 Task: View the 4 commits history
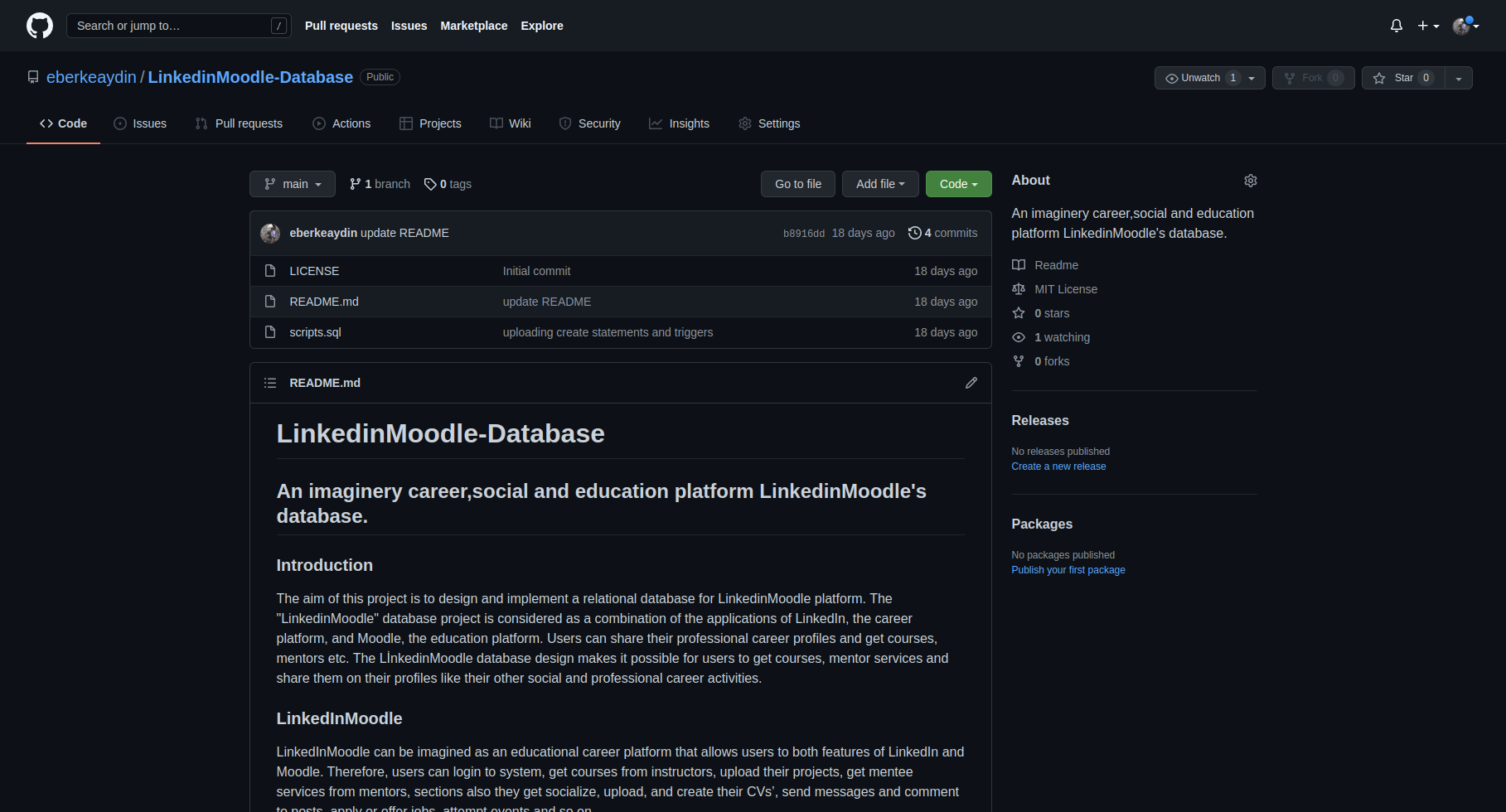click(943, 233)
